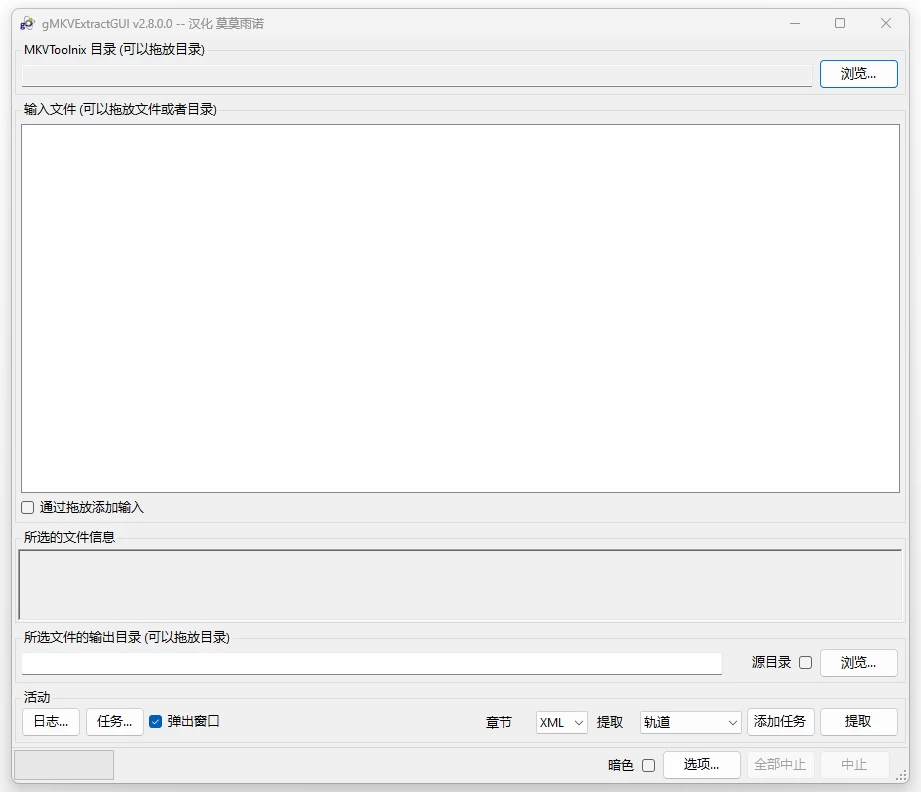Open the 任务 jobs window
The image size is (921, 792).
pyautogui.click(x=114, y=722)
